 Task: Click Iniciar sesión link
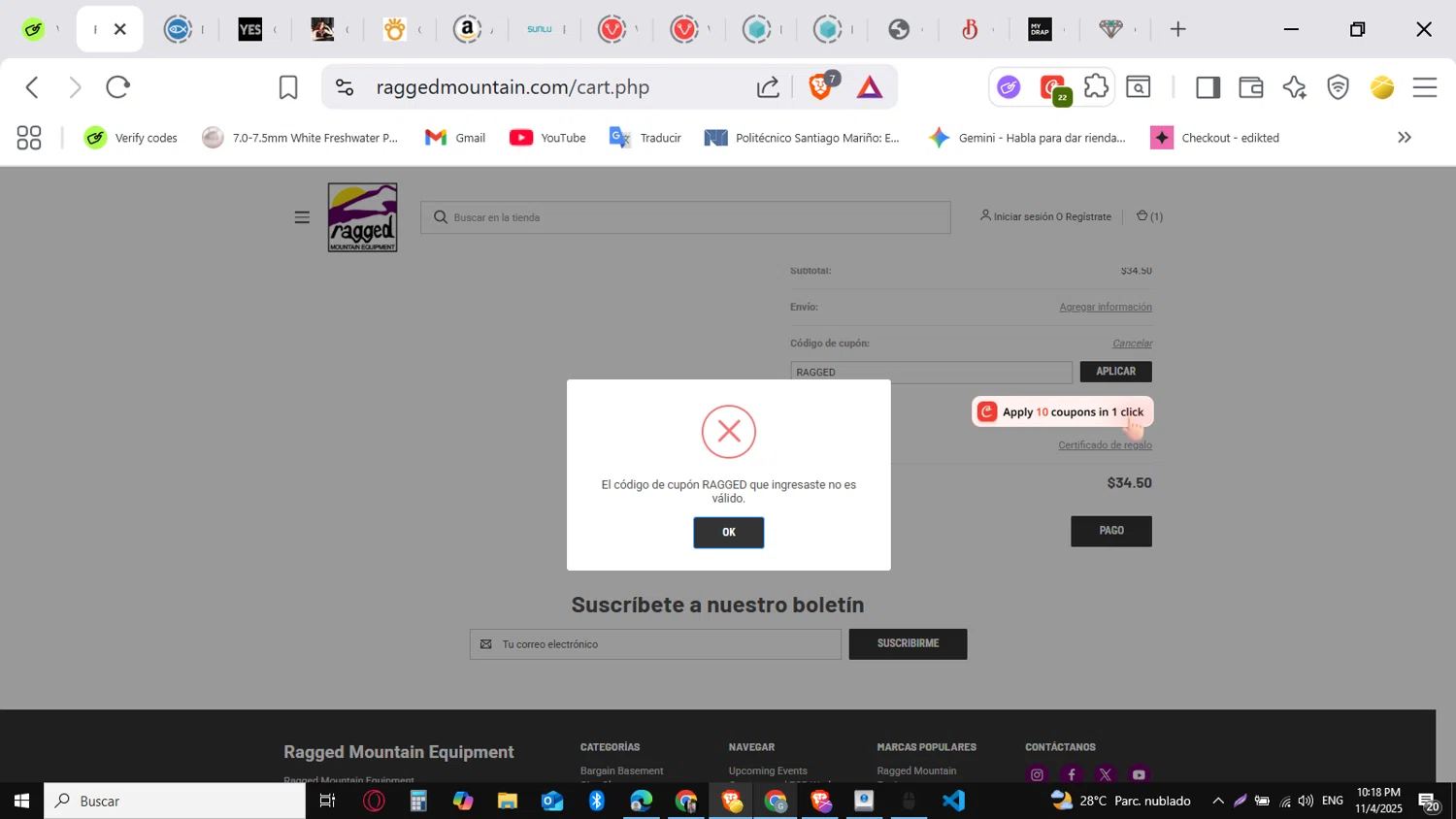[1023, 216]
